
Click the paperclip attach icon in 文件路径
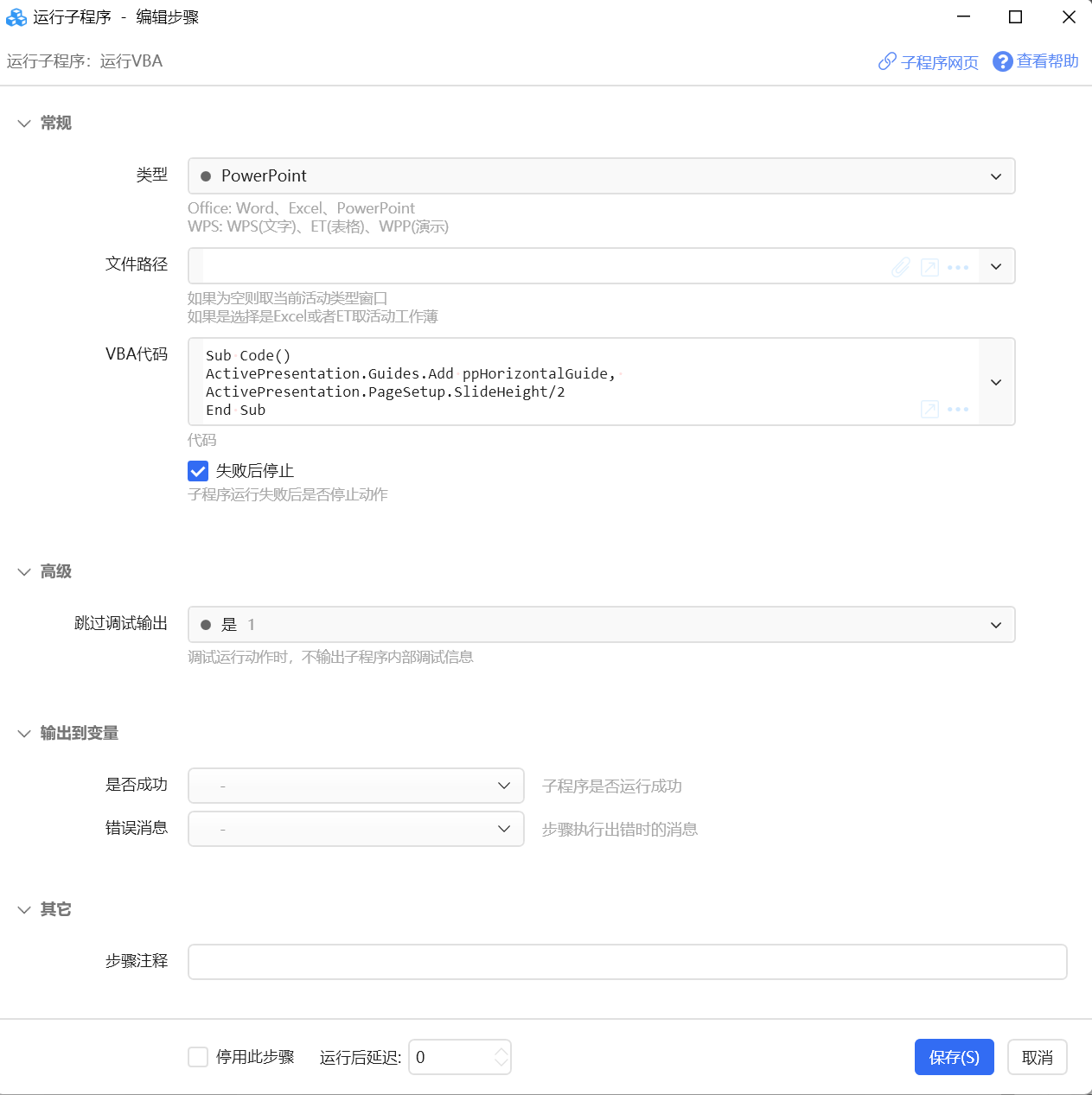[x=901, y=267]
